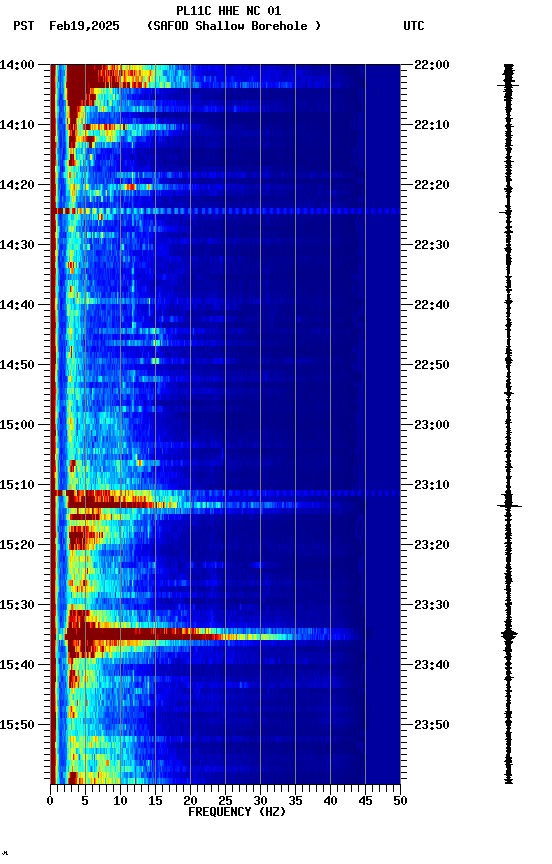Image resolution: width=552 pixels, height=864 pixels.
Task: Click the FREQUENCY (HZ) axis title
Action: pos(237,812)
